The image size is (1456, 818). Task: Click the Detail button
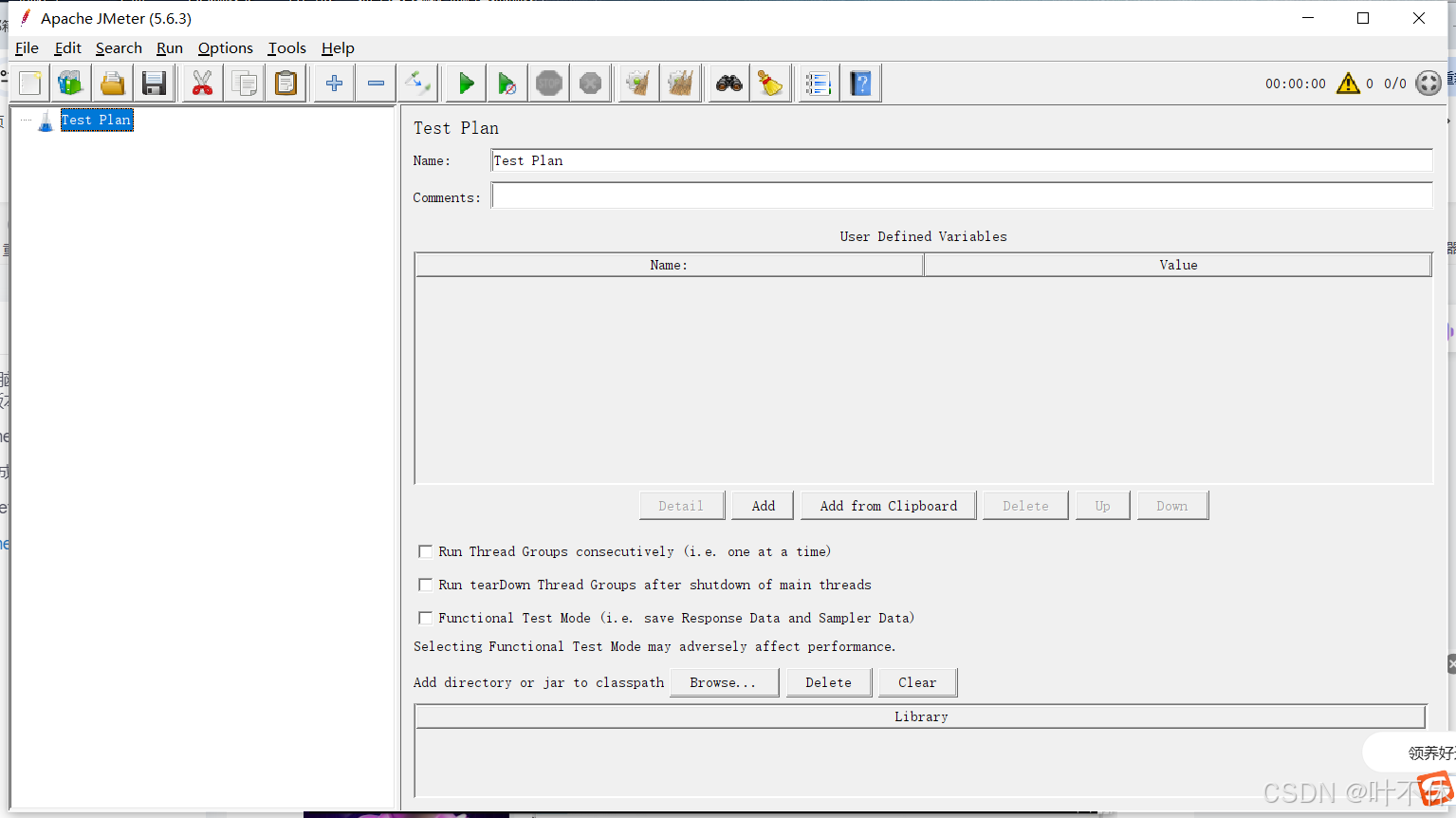pos(682,506)
